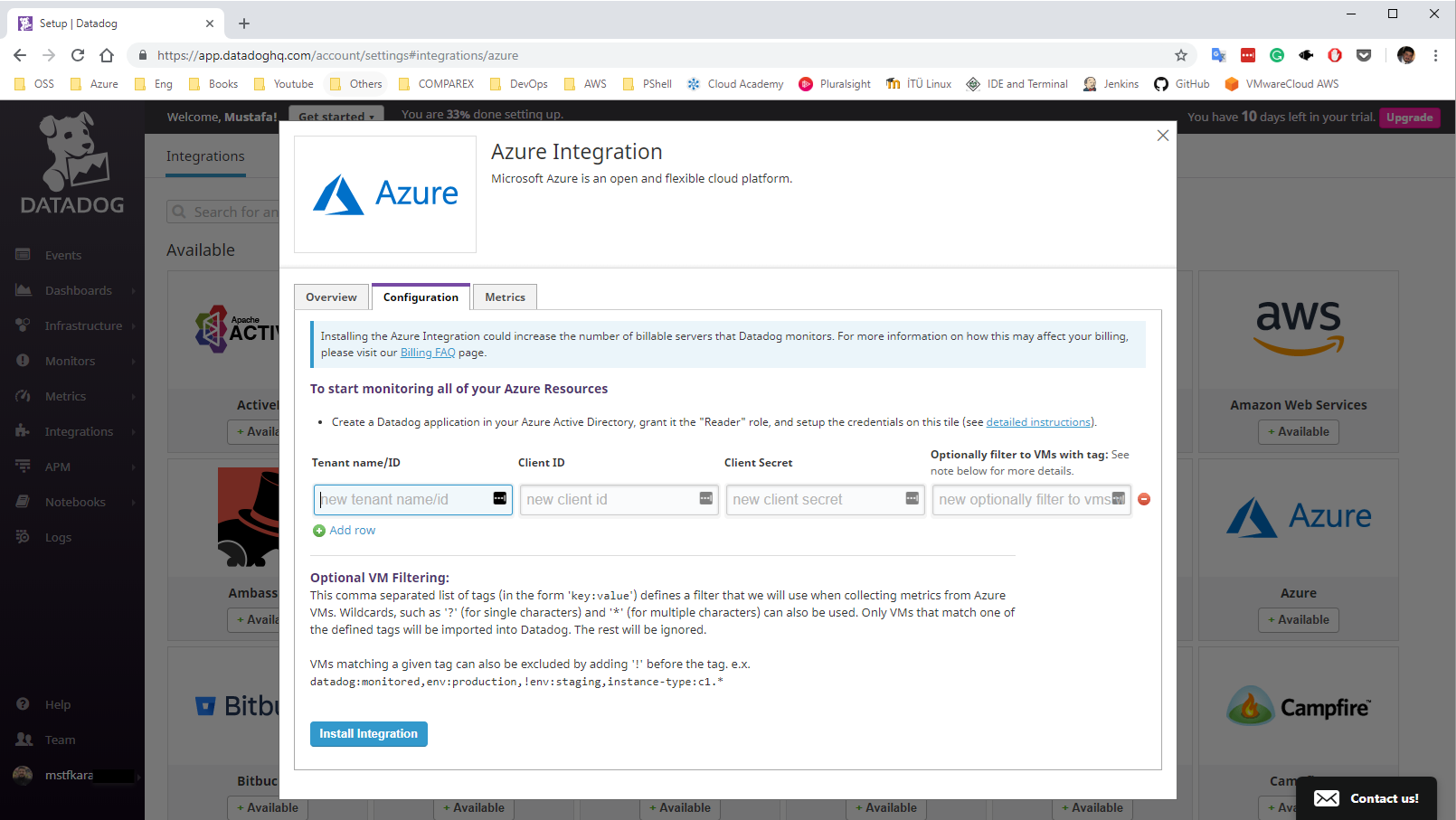Bookmark this page with the star icon
Screen dimensions: 1456x820
click(x=1181, y=55)
